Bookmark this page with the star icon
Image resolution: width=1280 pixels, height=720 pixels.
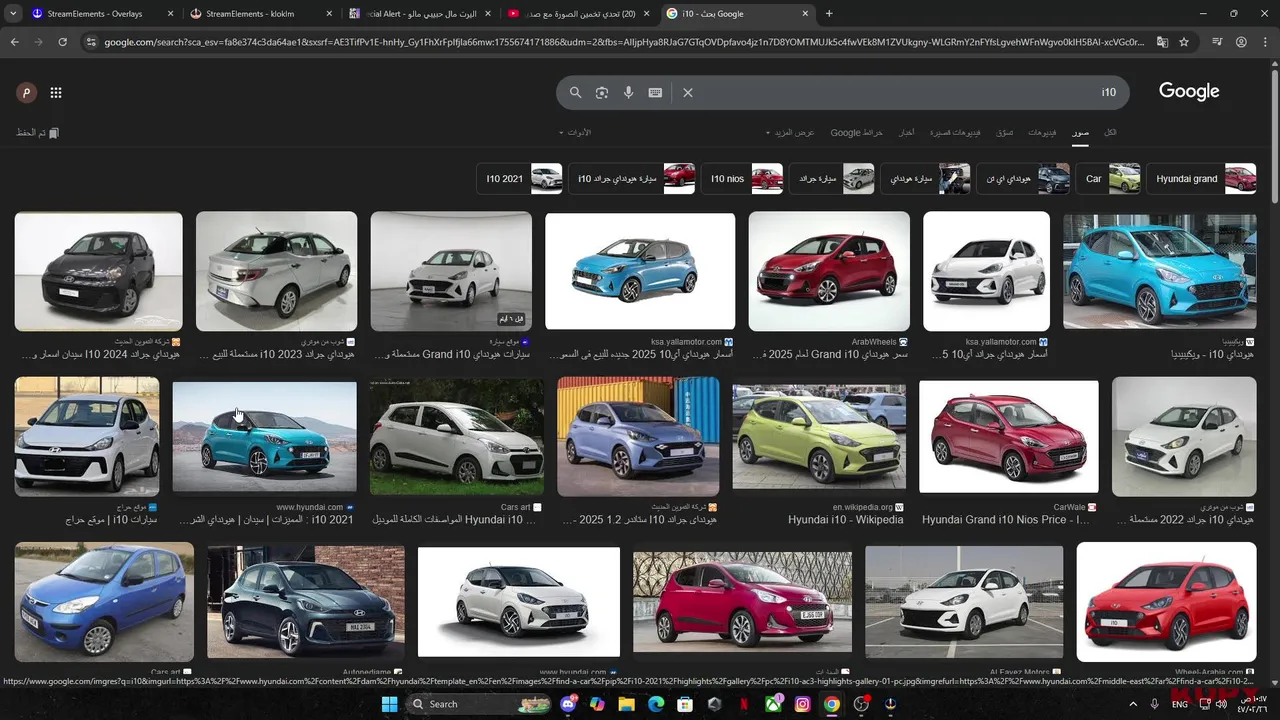(x=1184, y=42)
